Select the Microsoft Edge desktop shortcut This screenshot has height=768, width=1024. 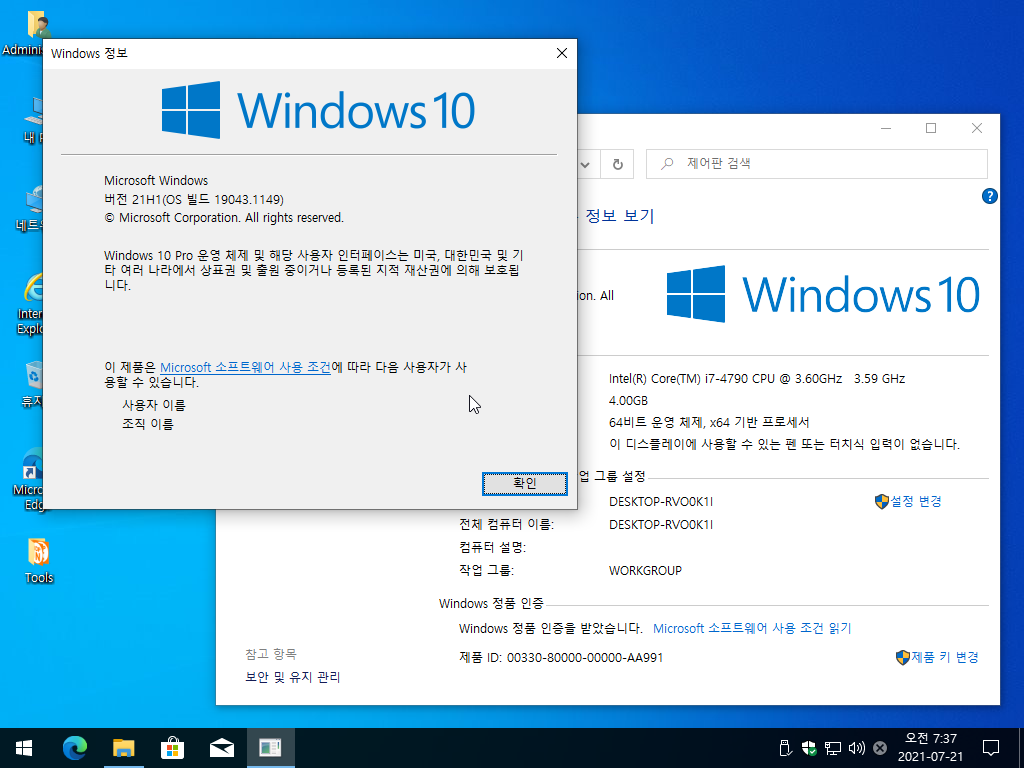[x=27, y=480]
